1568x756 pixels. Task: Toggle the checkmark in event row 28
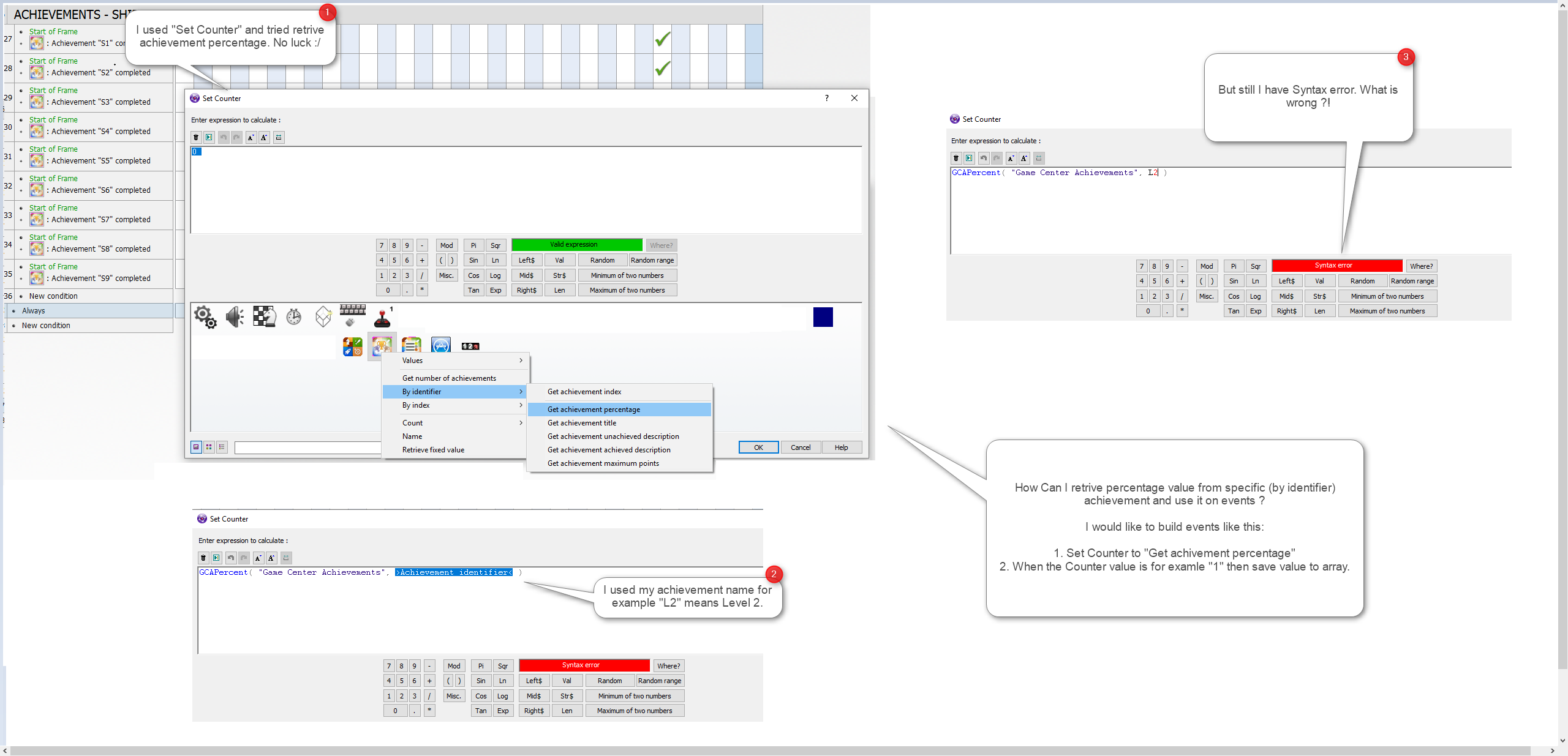click(x=662, y=68)
